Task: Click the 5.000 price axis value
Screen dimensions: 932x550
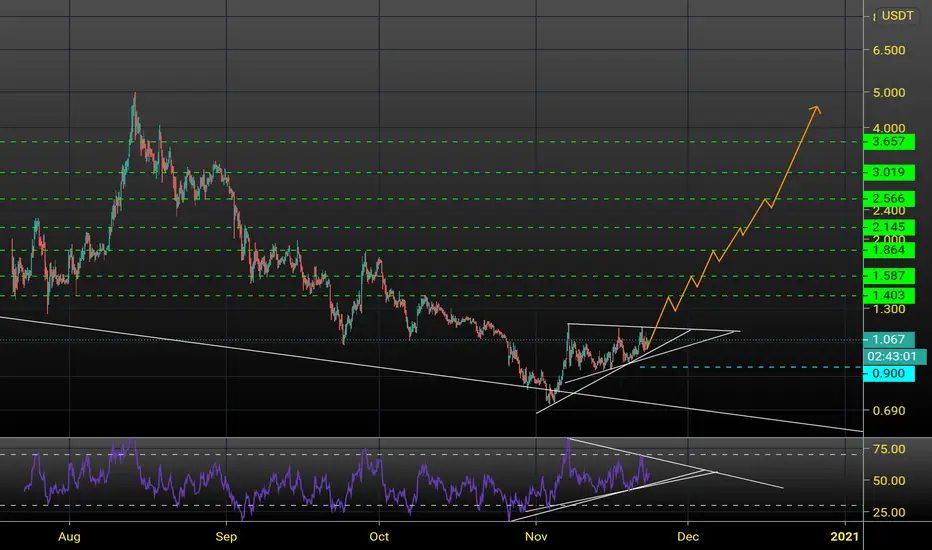Action: (889, 93)
